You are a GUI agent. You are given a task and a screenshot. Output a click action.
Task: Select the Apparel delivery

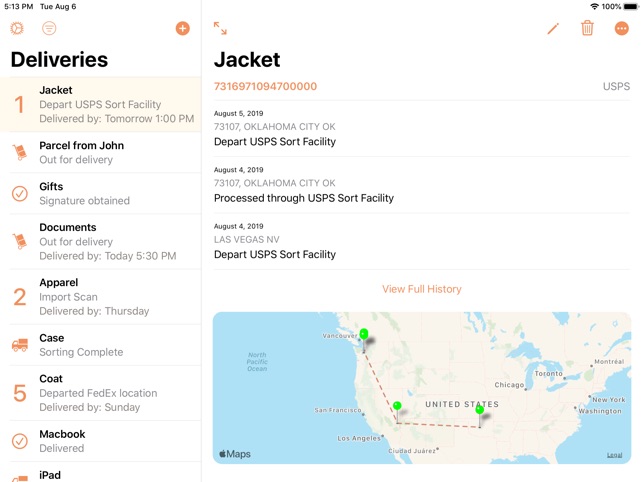point(101,297)
